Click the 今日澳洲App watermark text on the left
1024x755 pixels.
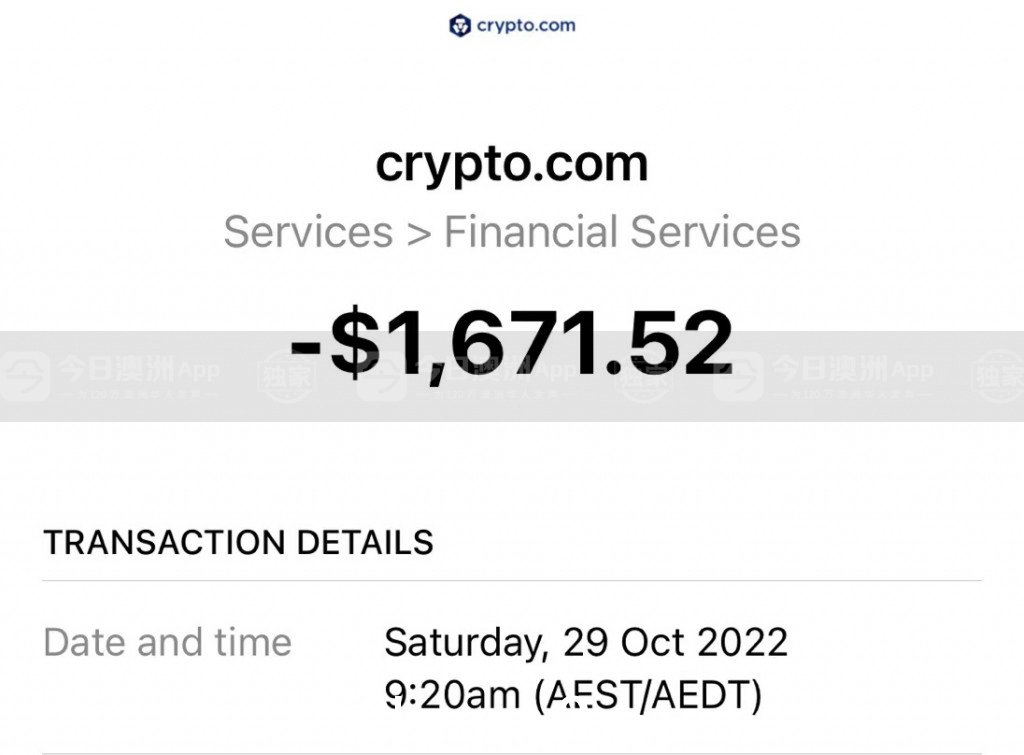[x=139, y=370]
